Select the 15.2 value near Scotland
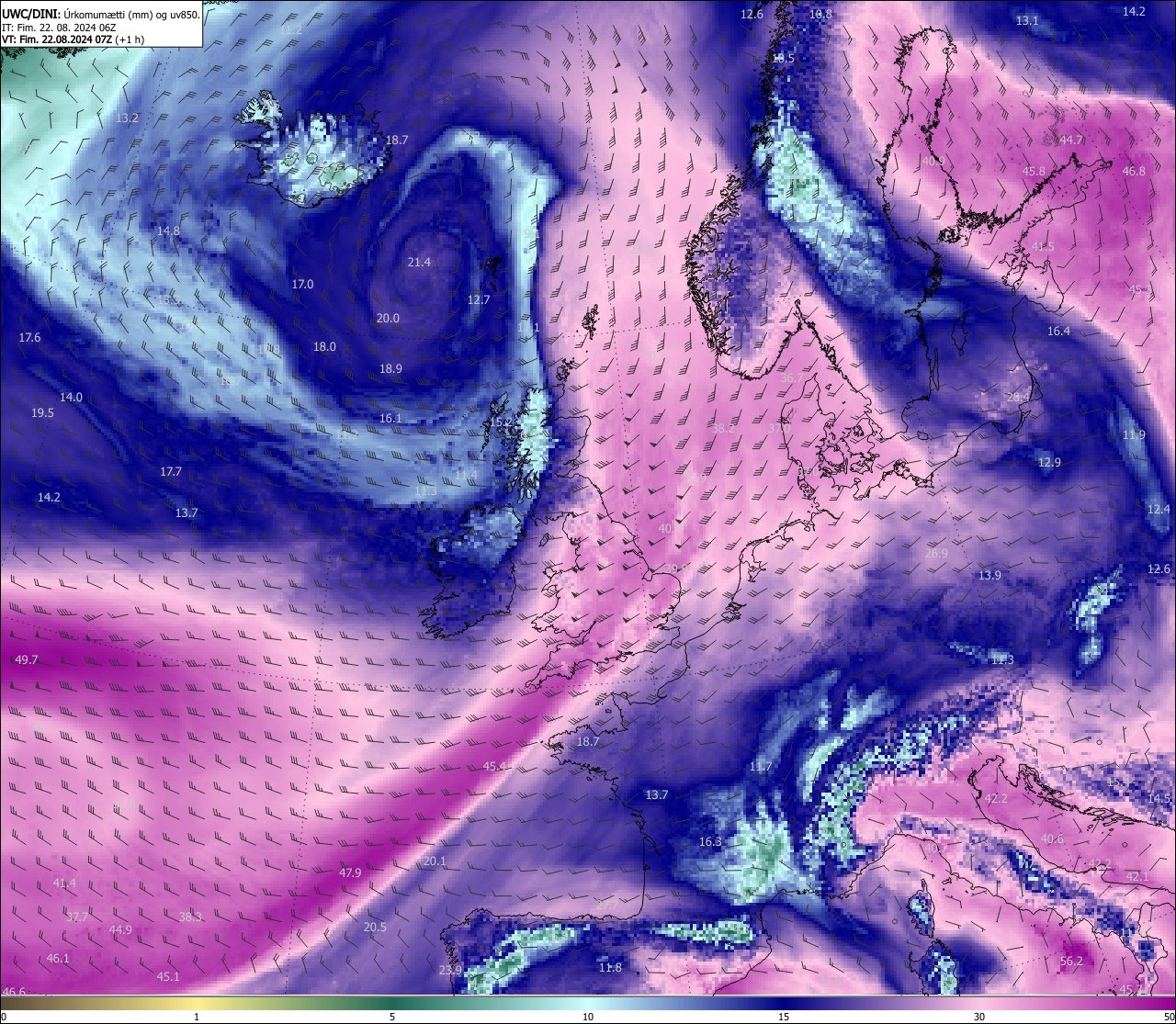This screenshot has height=1024, width=1176. coord(501,422)
